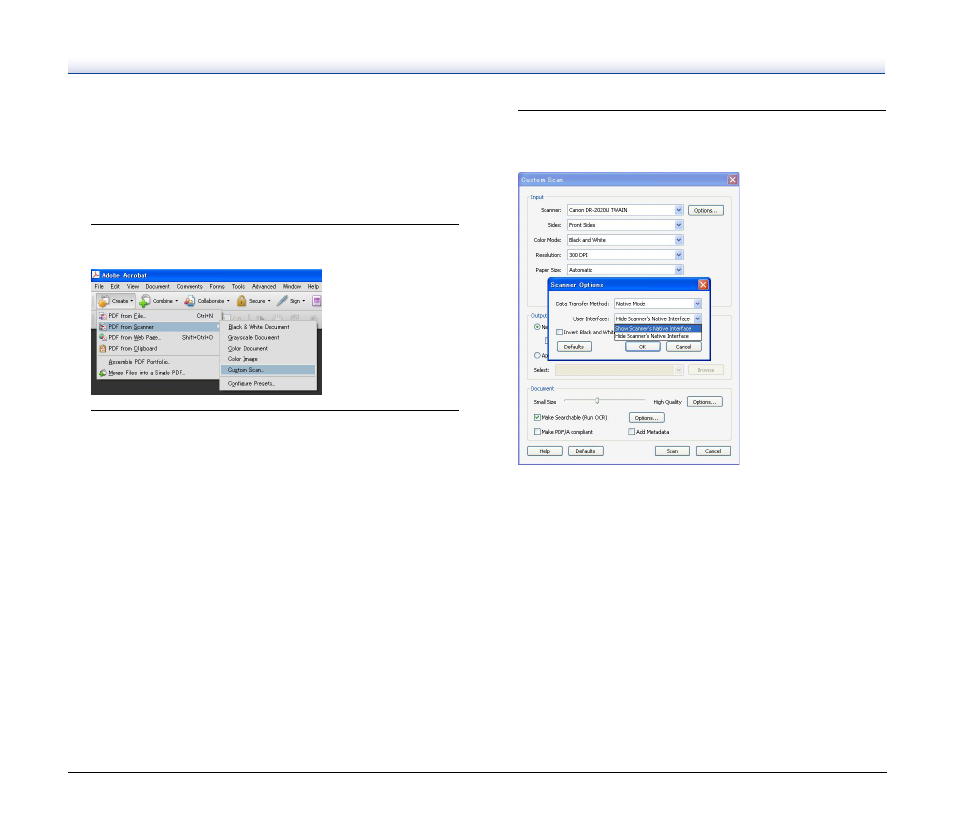This screenshot has height=818, width=954.
Task: Open the File menu in Acrobat
Action: (99, 287)
